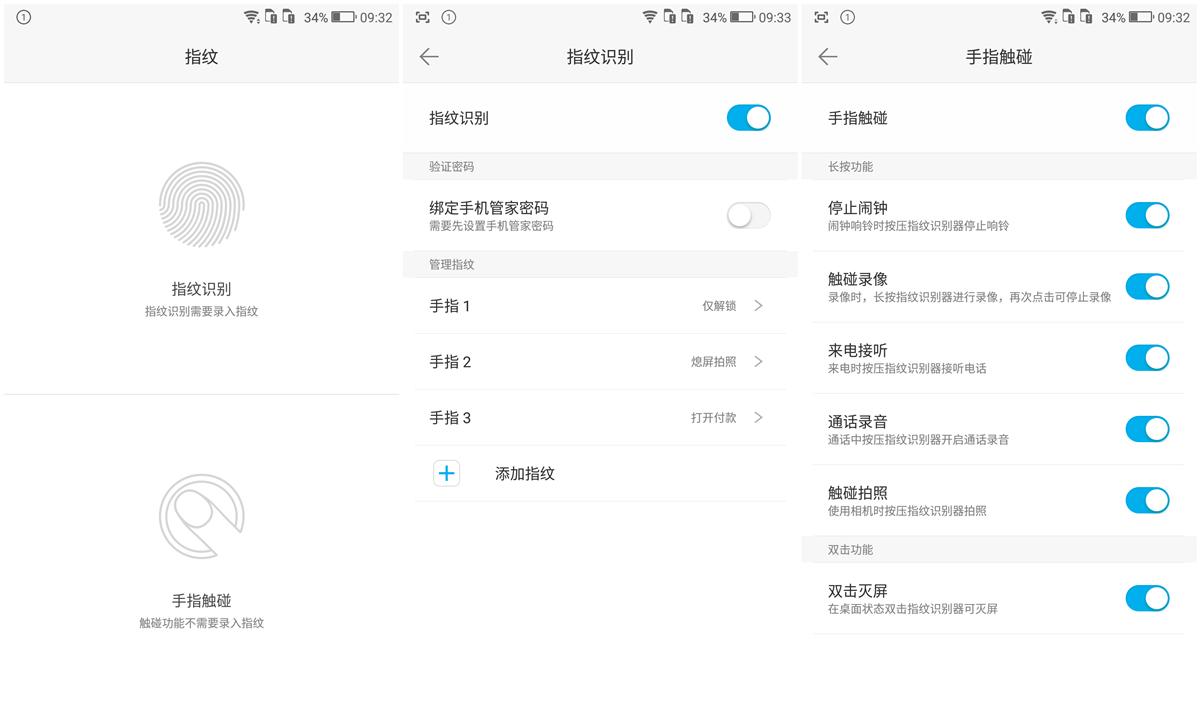The image size is (1200, 709).
Task: Disable the 指纹识别 switch
Action: pyautogui.click(x=748, y=118)
